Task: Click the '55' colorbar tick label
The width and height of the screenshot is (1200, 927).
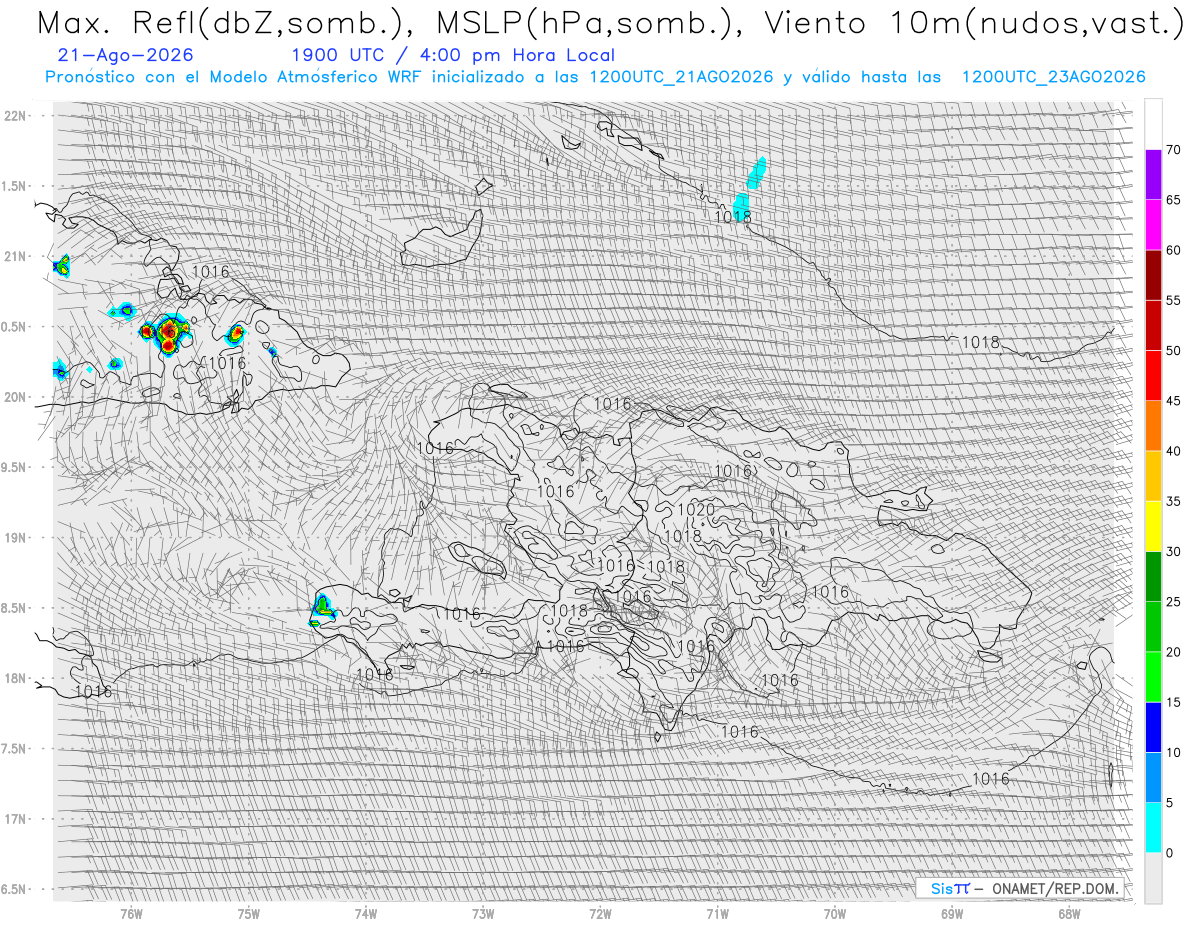Action: [x=1173, y=300]
